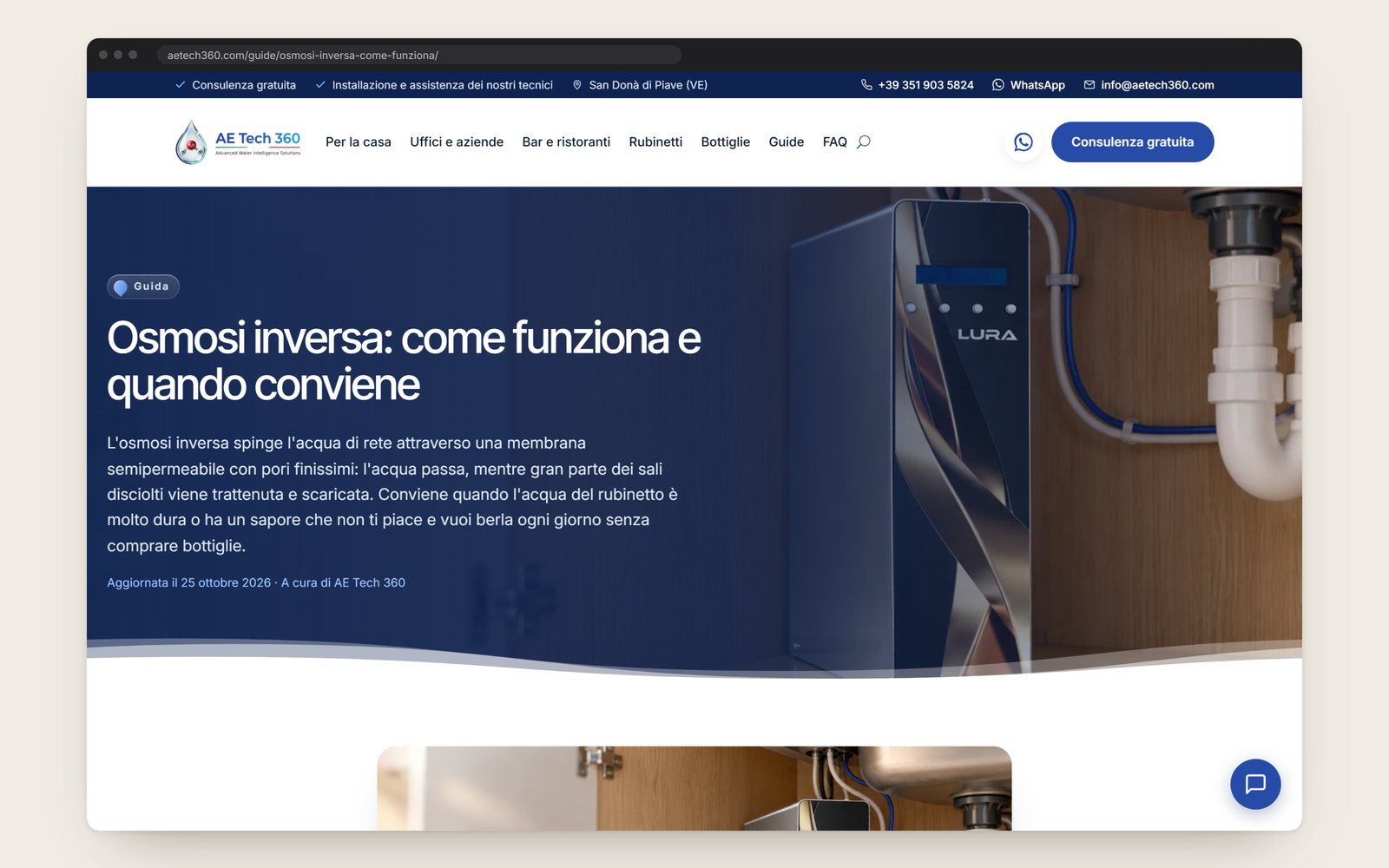Open the chat widget bubble

[x=1255, y=784]
